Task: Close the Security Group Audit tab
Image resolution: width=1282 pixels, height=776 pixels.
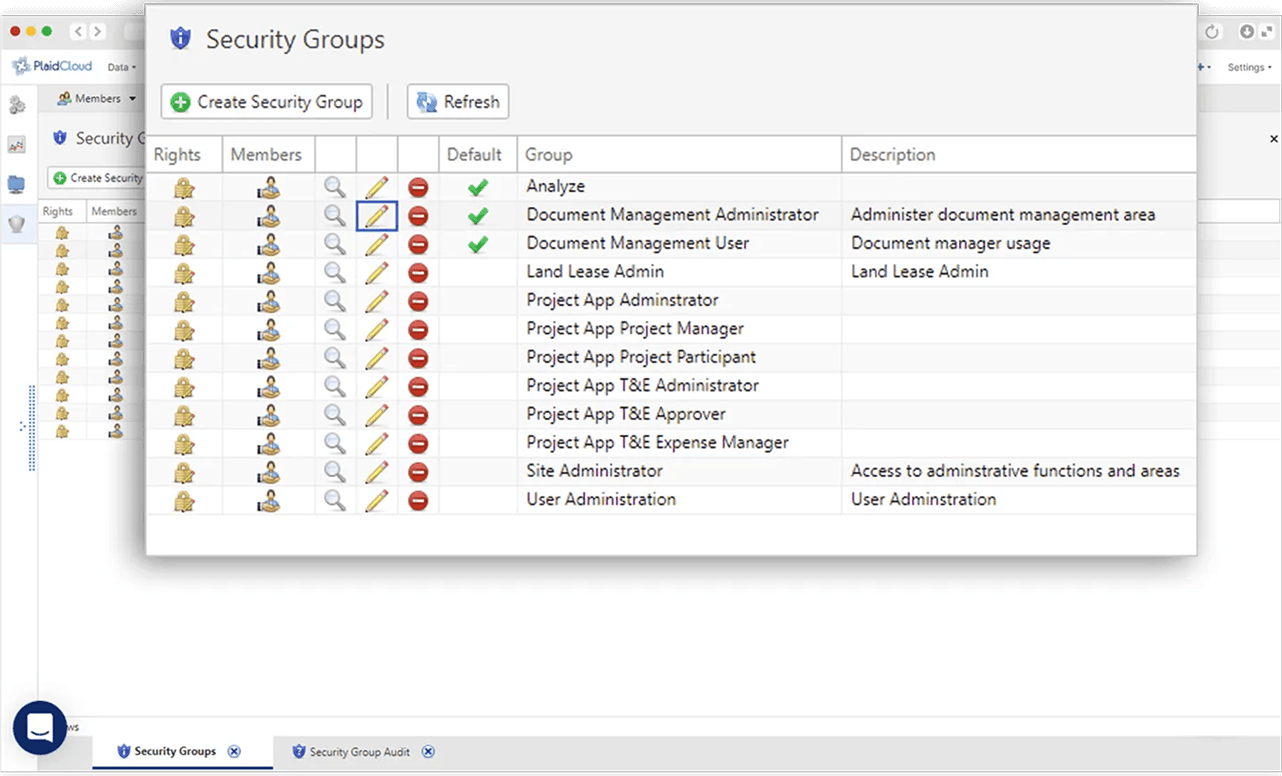Action: point(428,752)
